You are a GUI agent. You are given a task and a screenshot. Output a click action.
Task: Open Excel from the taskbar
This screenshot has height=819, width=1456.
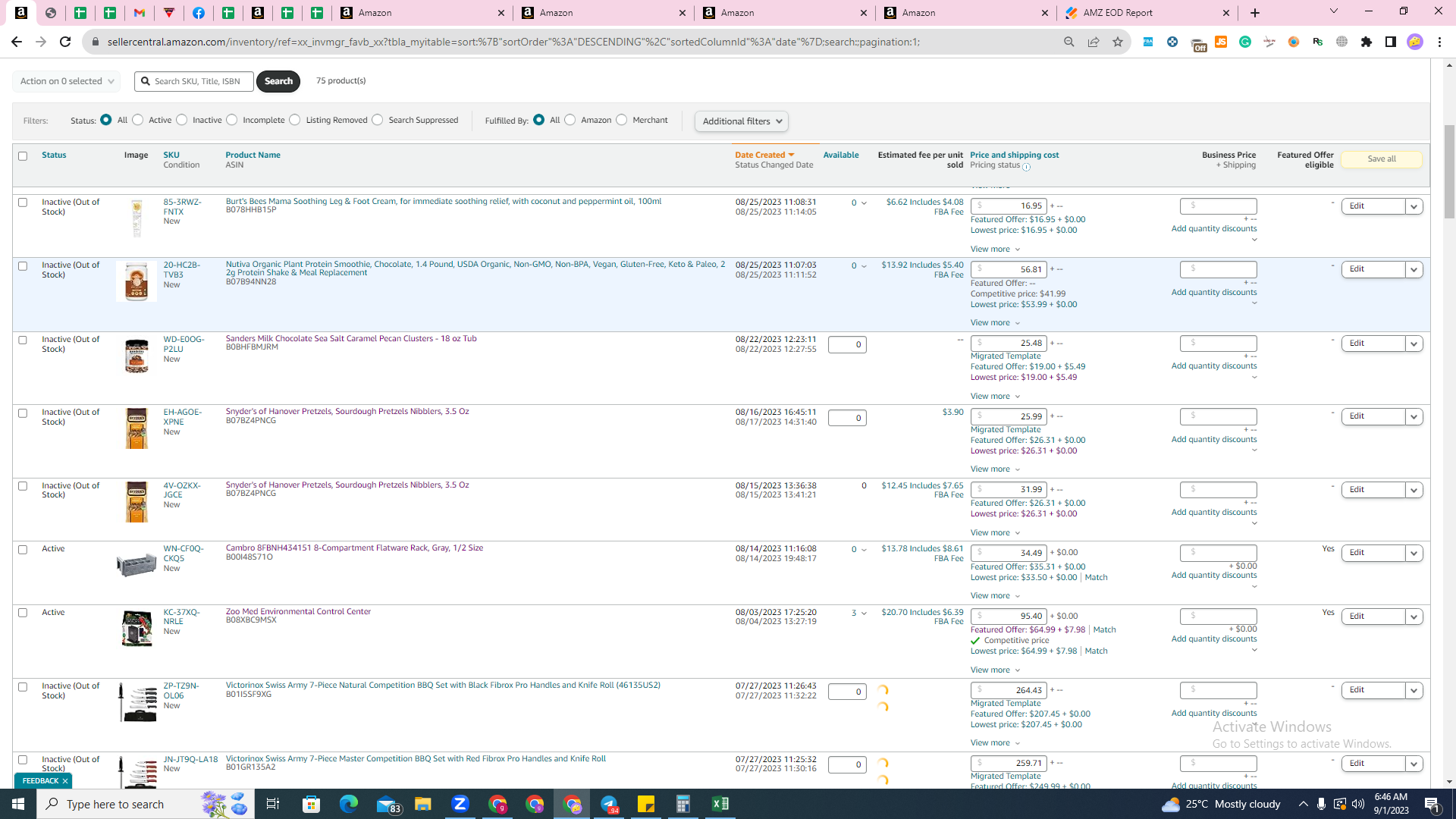click(x=720, y=804)
